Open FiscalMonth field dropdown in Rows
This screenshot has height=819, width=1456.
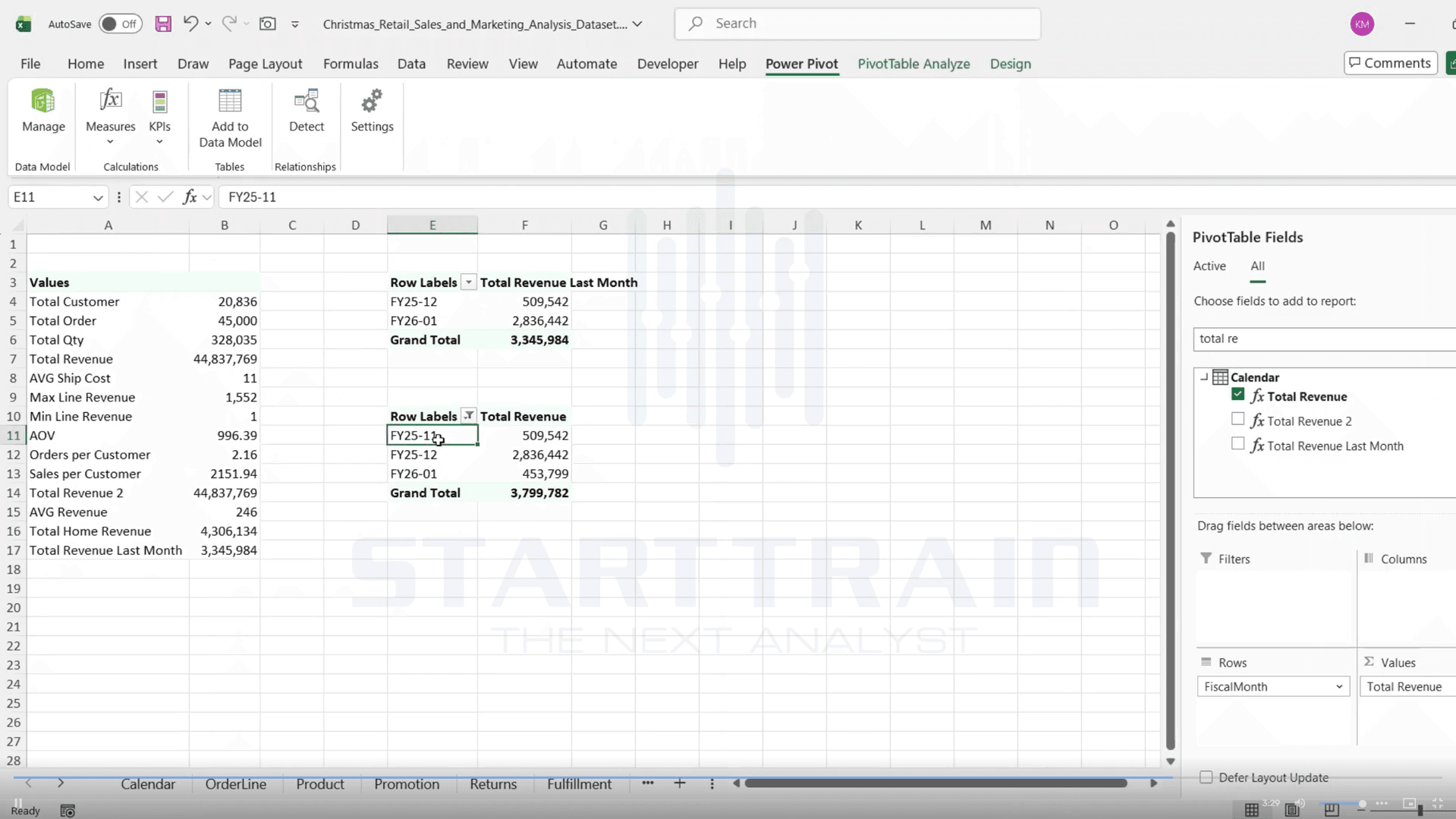(1338, 687)
